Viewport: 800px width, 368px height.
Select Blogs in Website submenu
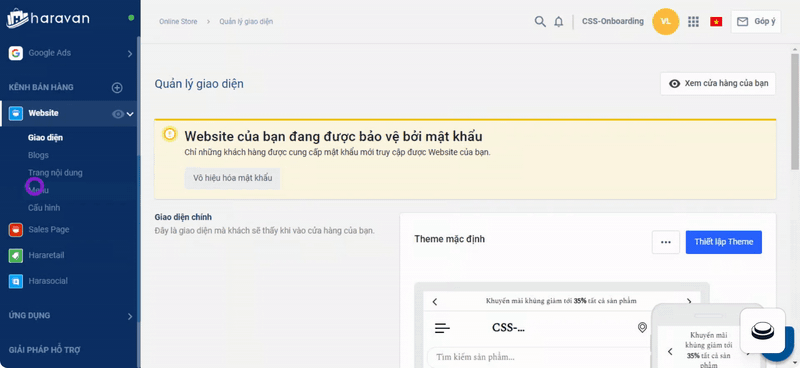pyautogui.click(x=38, y=155)
